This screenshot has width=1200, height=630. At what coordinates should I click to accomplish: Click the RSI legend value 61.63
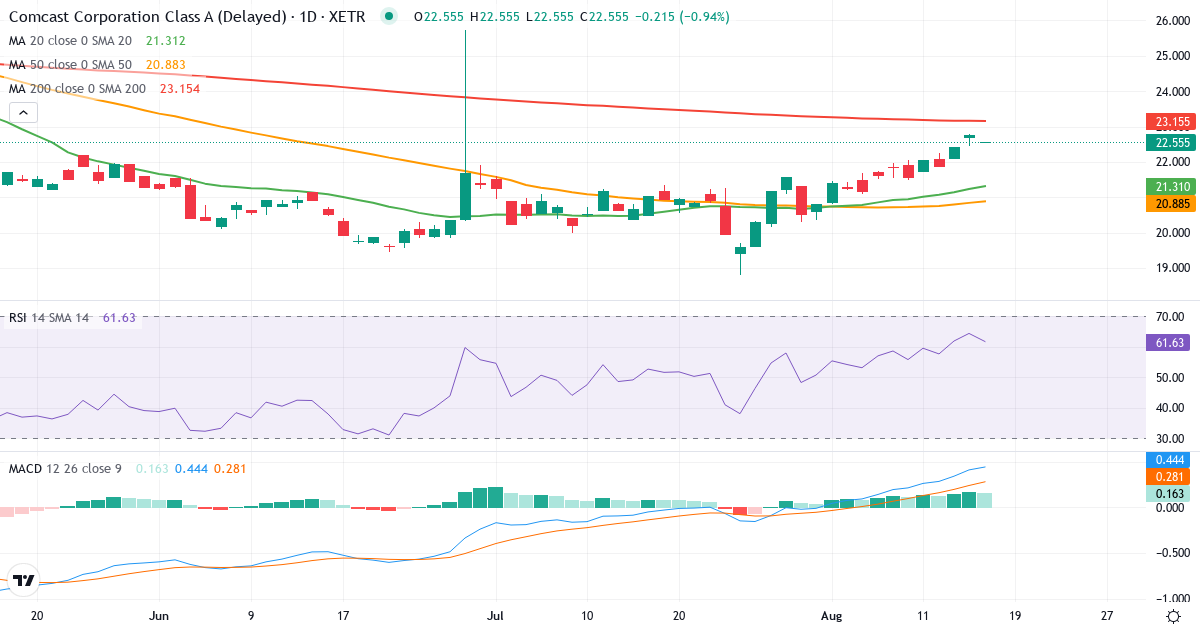[117, 318]
